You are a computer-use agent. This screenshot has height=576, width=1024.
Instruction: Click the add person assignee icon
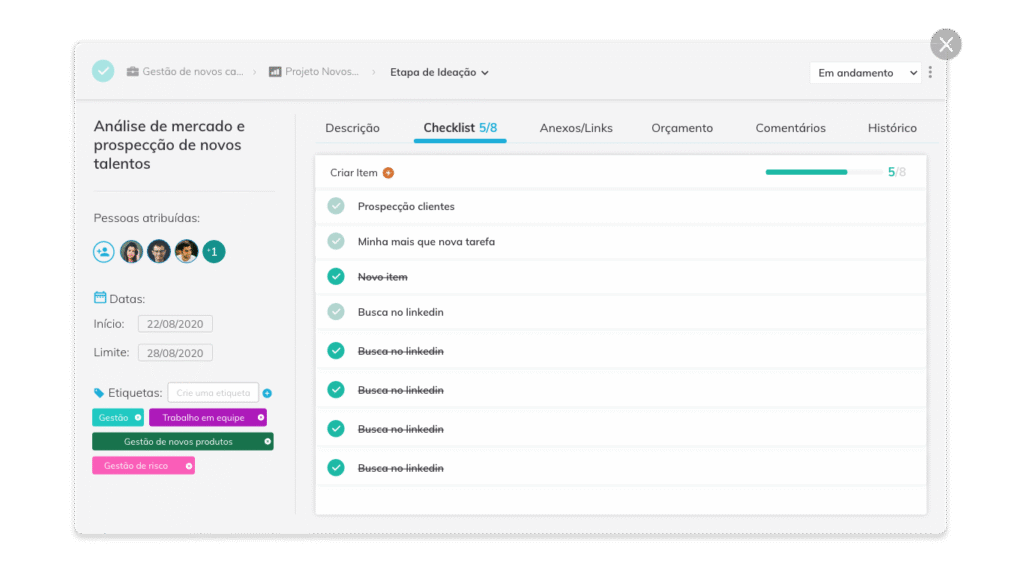[104, 252]
